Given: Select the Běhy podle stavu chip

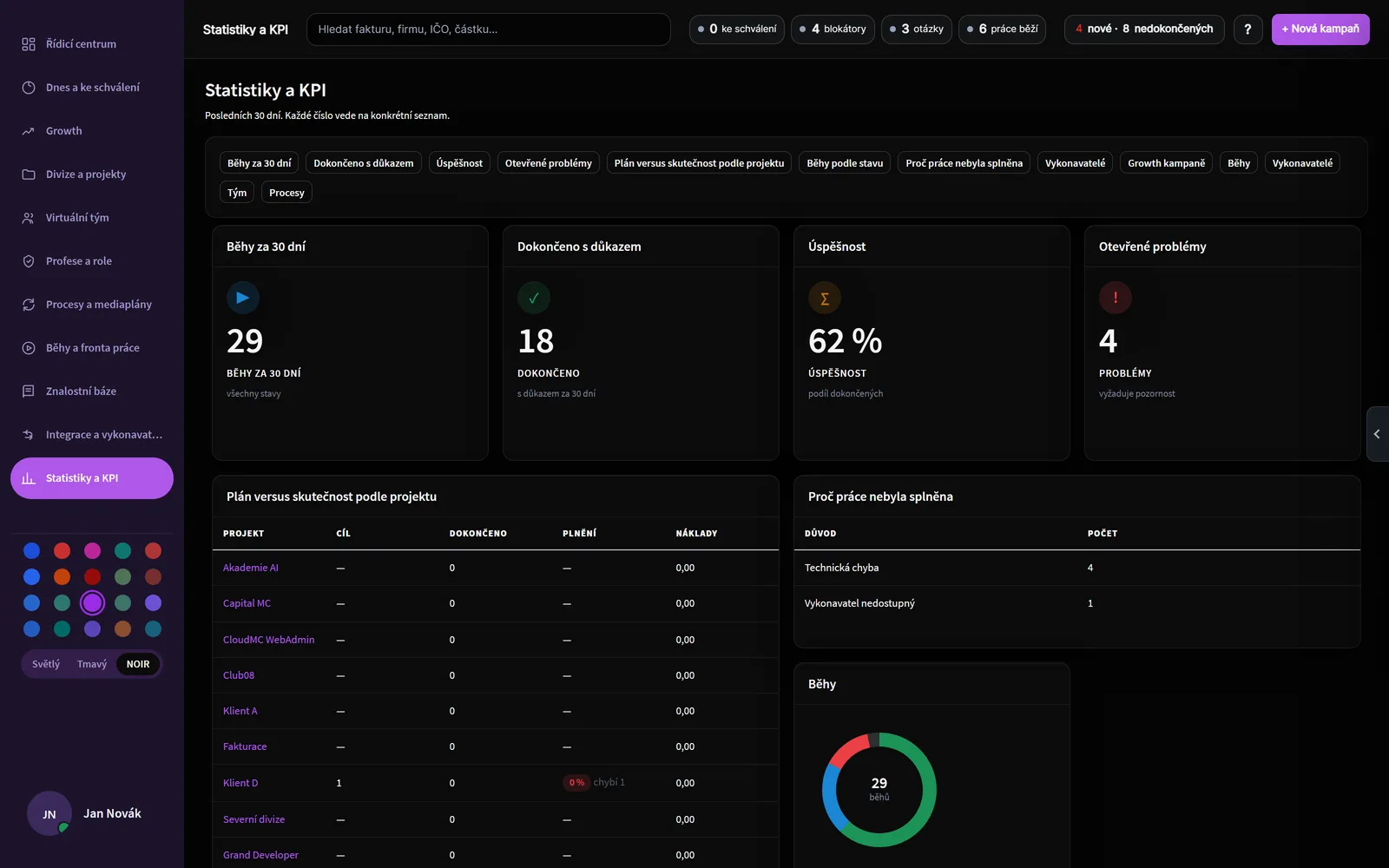Looking at the screenshot, I should click(x=845, y=163).
